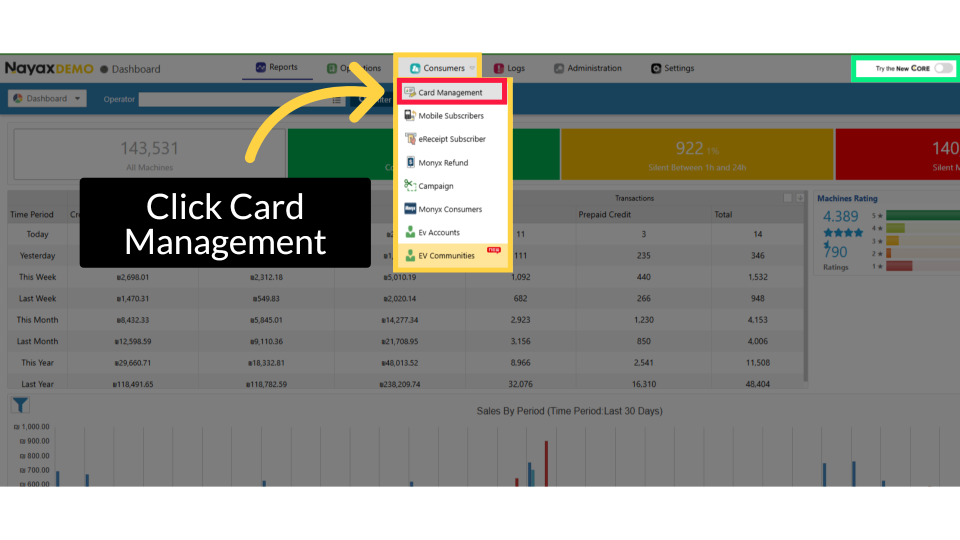Click the eReceipt Subscriber icon

(x=410, y=139)
